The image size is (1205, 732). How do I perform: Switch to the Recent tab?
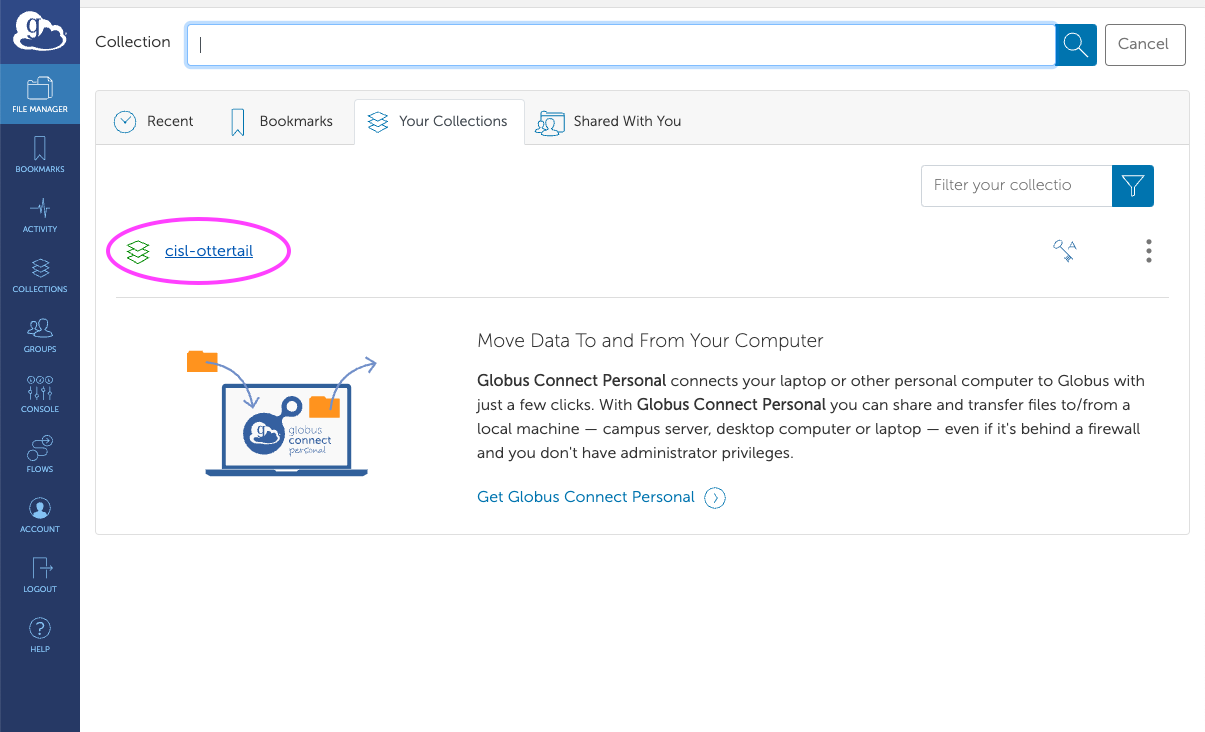pyautogui.click(x=154, y=121)
